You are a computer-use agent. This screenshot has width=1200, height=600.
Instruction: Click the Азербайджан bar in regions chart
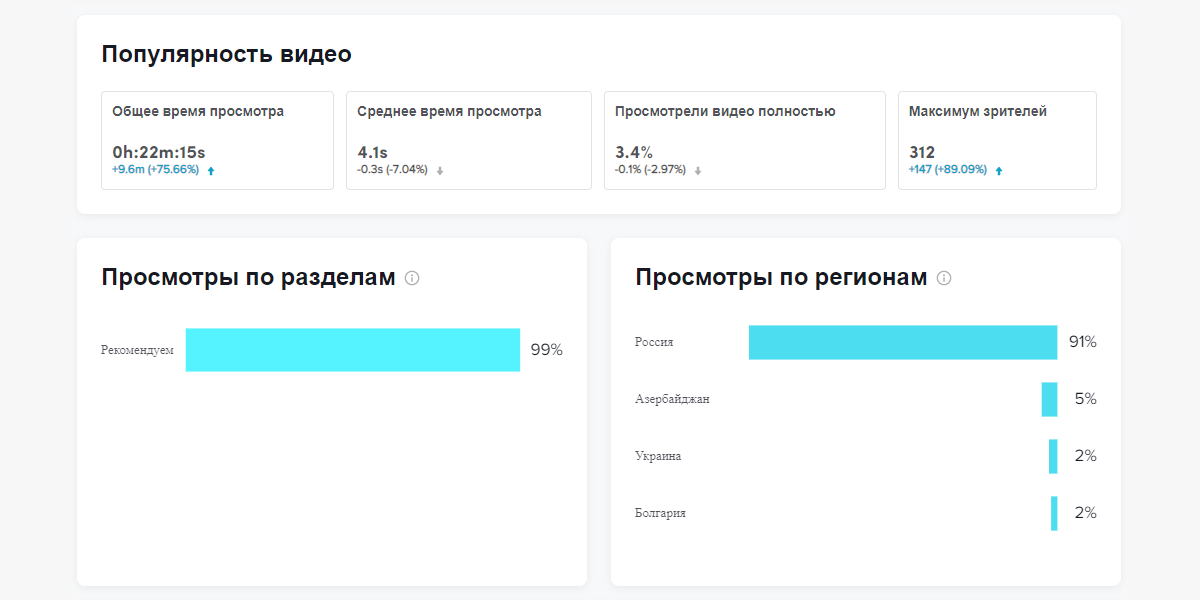point(1049,399)
